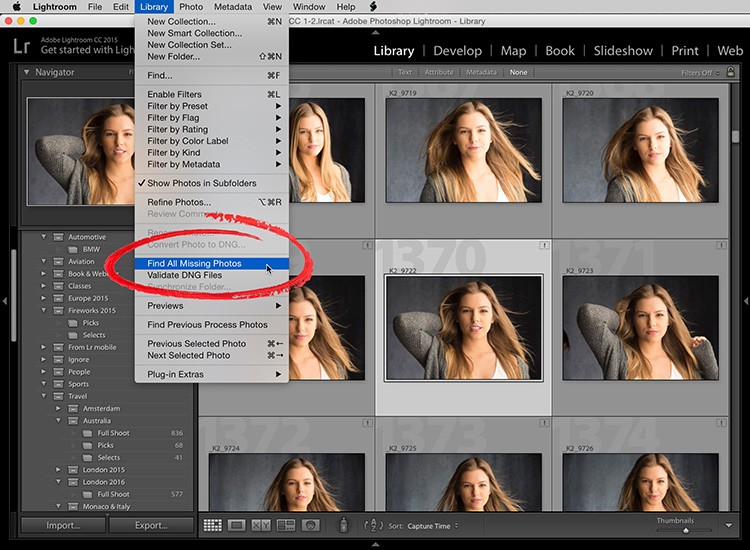Hide the right panel with the edge arrow
750x550 pixels.
coord(746,301)
